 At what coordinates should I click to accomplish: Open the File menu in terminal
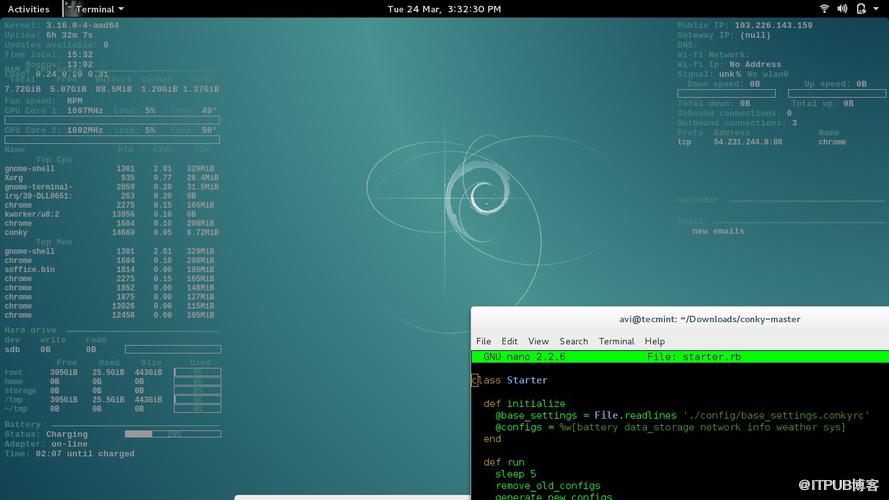484,341
